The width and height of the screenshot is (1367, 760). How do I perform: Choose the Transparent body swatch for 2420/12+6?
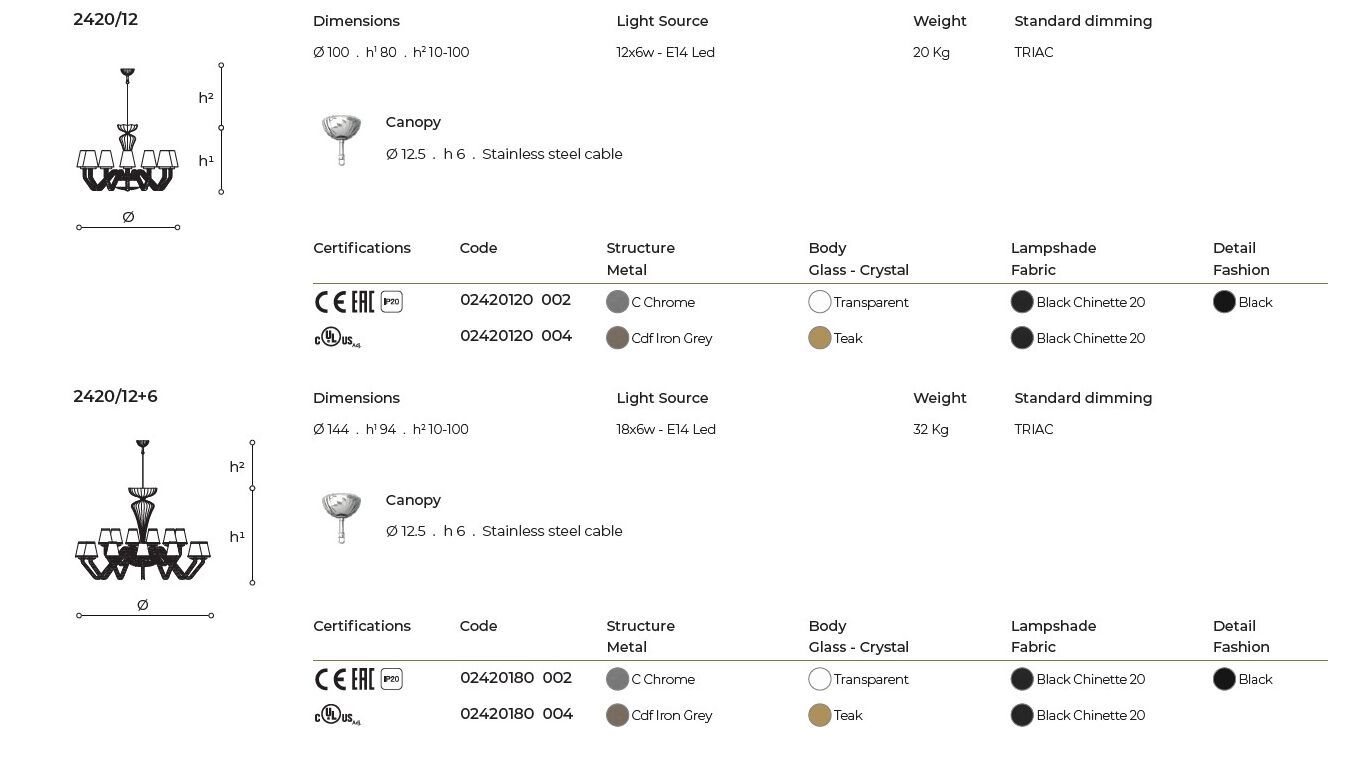click(x=820, y=679)
